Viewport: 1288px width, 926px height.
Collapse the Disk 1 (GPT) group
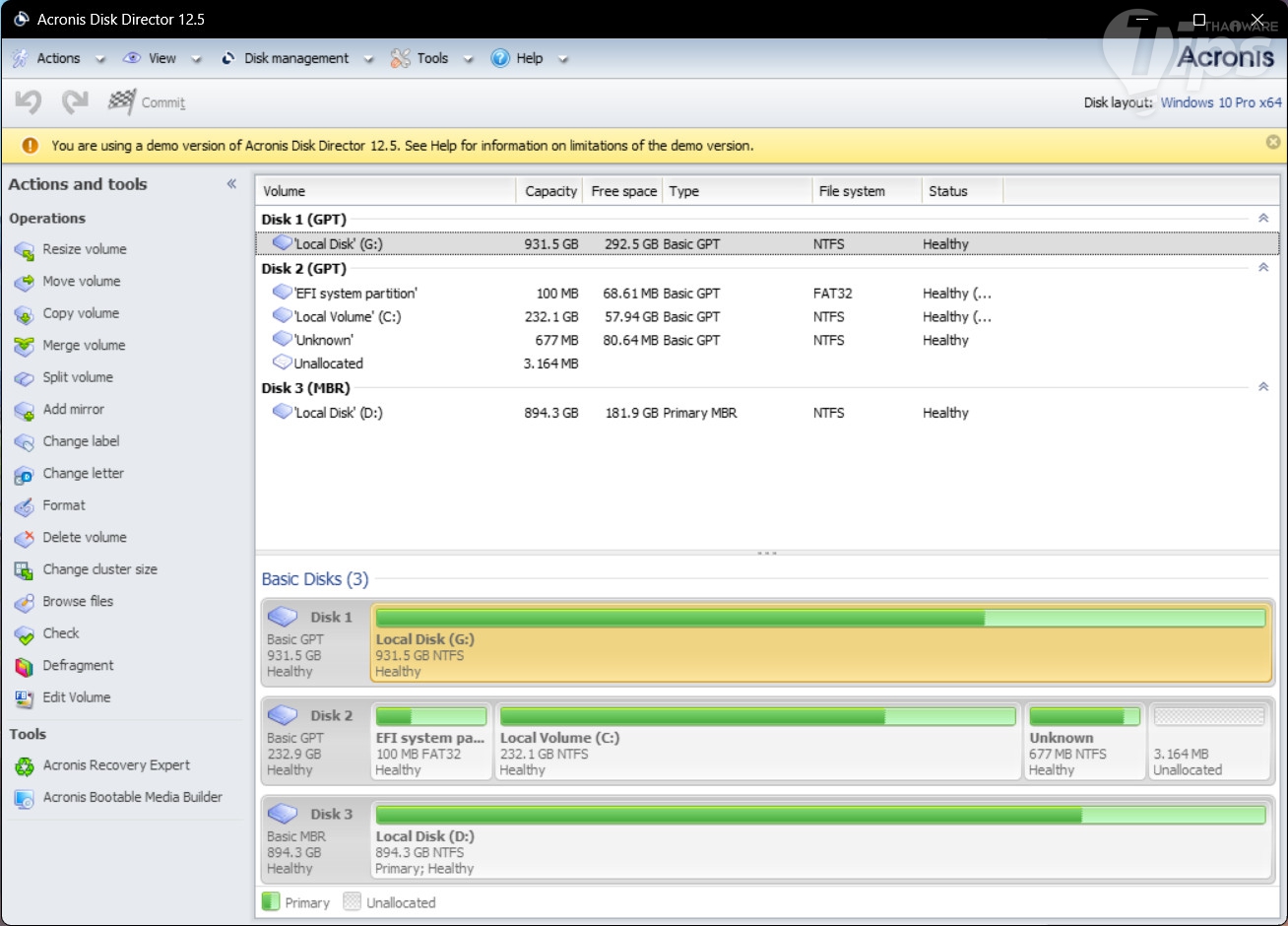point(1263,219)
